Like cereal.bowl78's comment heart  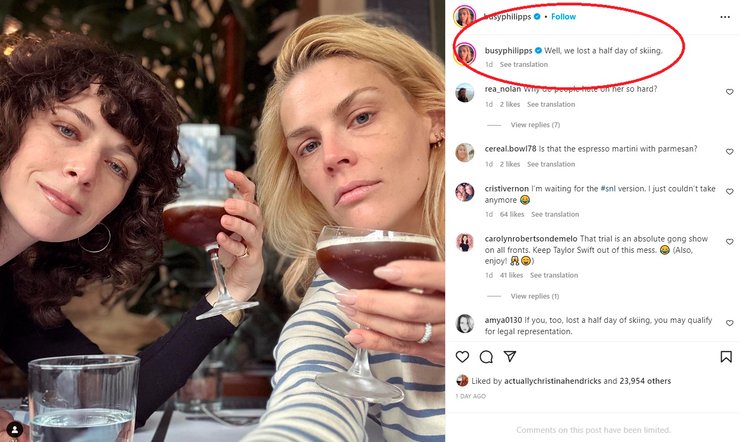click(x=730, y=152)
